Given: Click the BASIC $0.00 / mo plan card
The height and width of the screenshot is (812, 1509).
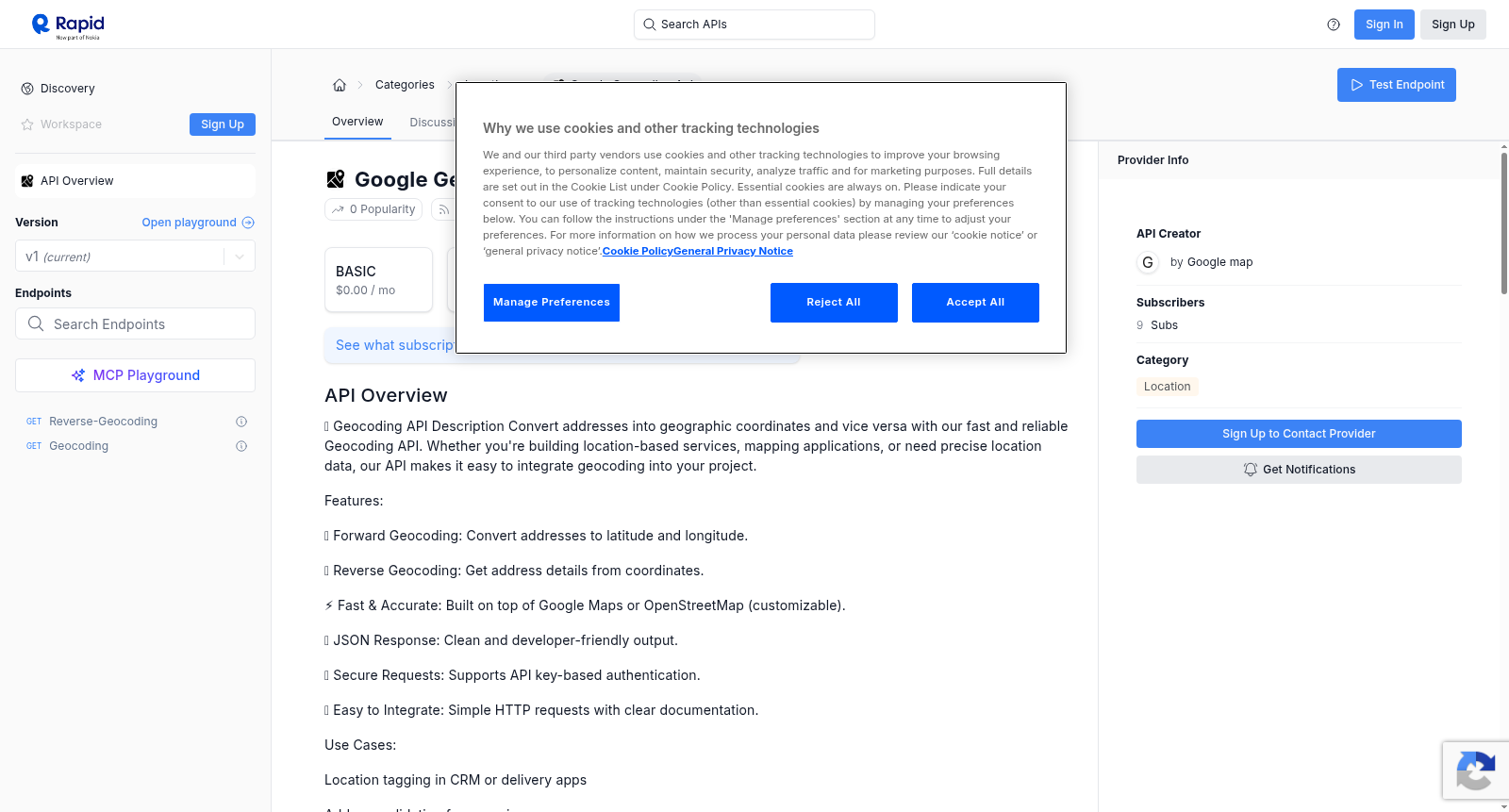Looking at the screenshot, I should click(378, 280).
